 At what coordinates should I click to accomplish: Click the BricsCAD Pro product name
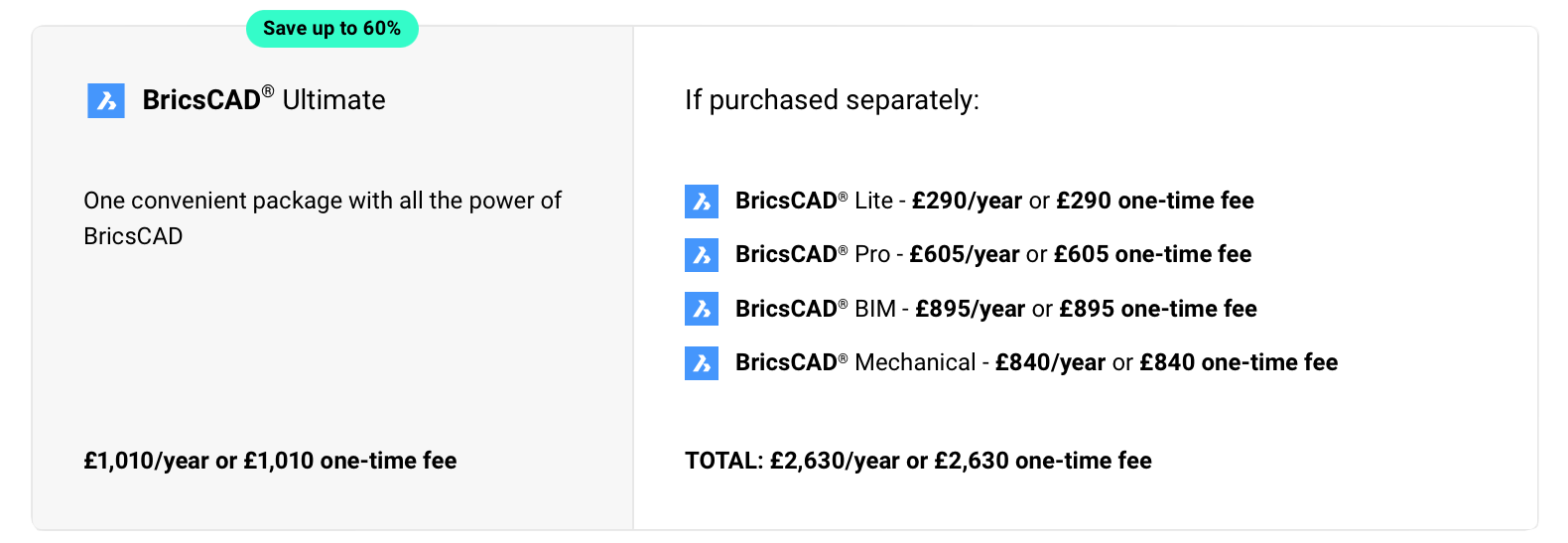click(813, 255)
